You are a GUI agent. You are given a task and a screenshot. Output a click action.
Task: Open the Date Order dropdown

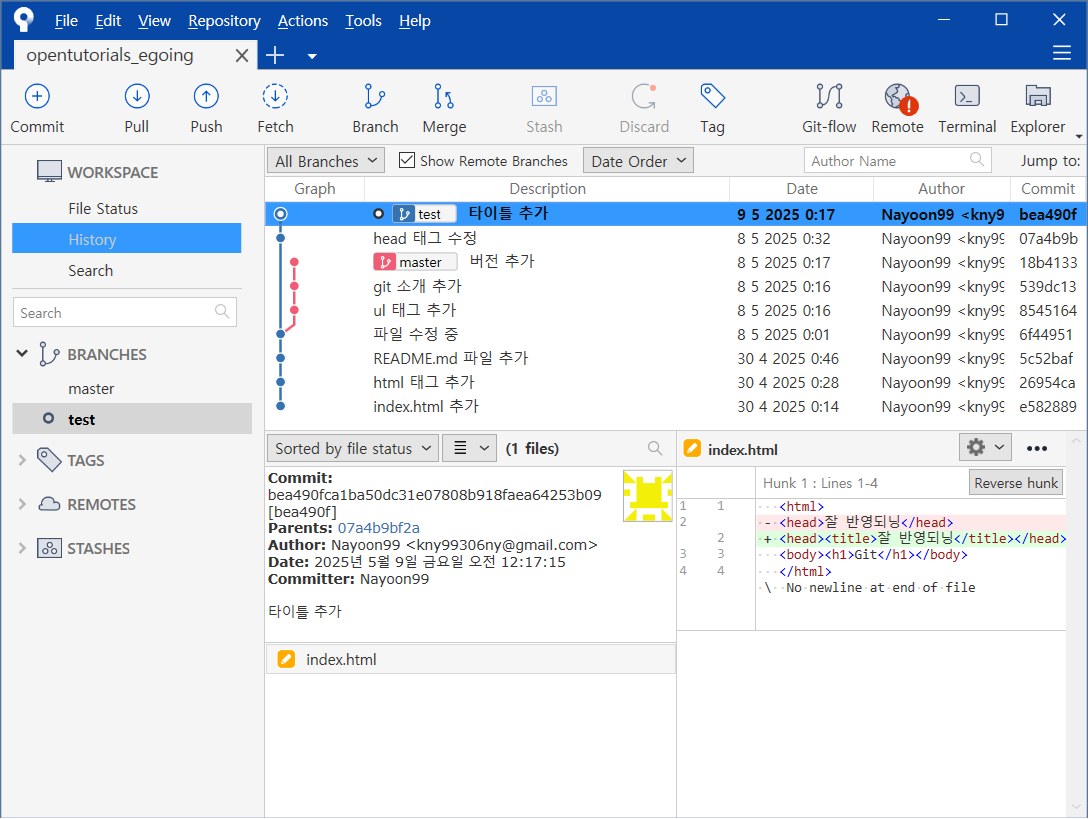tap(638, 161)
